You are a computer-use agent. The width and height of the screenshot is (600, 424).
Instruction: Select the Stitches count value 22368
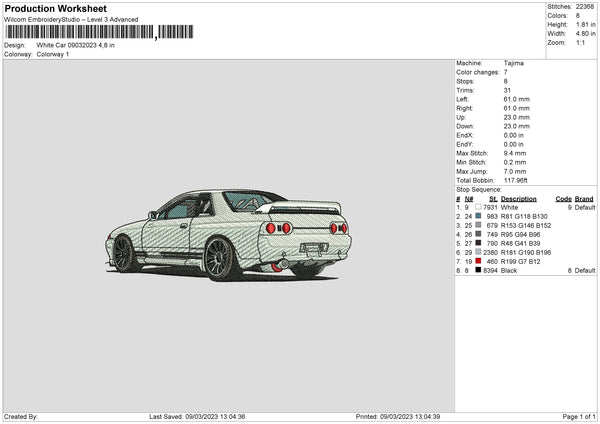(587, 6)
